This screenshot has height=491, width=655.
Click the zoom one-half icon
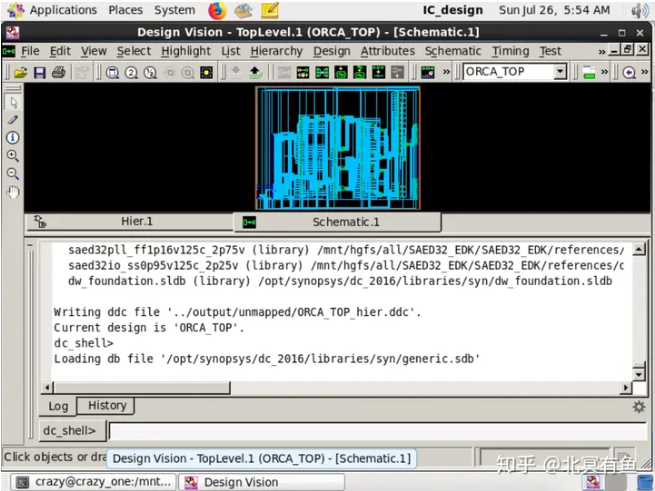click(x=150, y=73)
